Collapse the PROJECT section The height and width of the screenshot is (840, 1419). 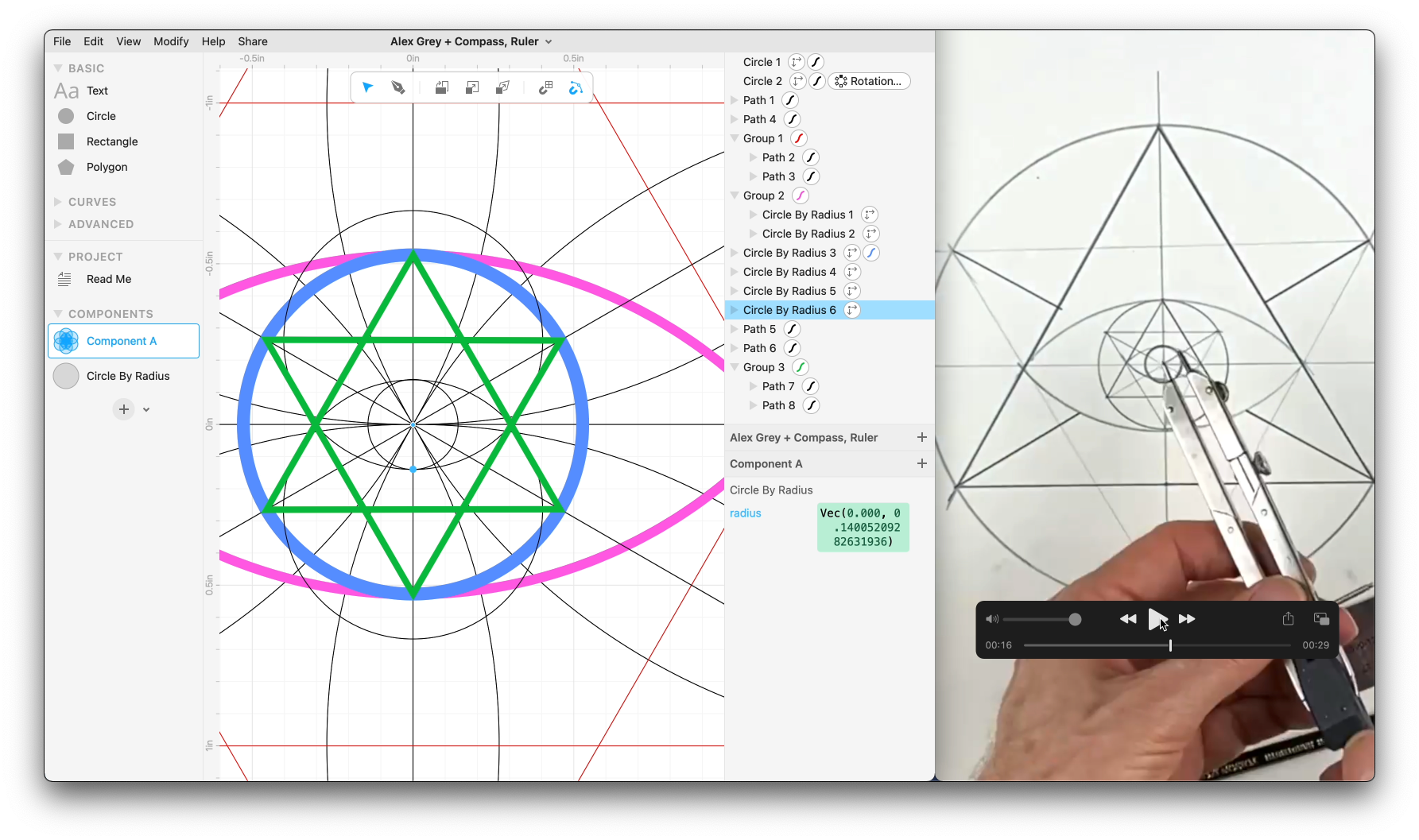coord(57,257)
